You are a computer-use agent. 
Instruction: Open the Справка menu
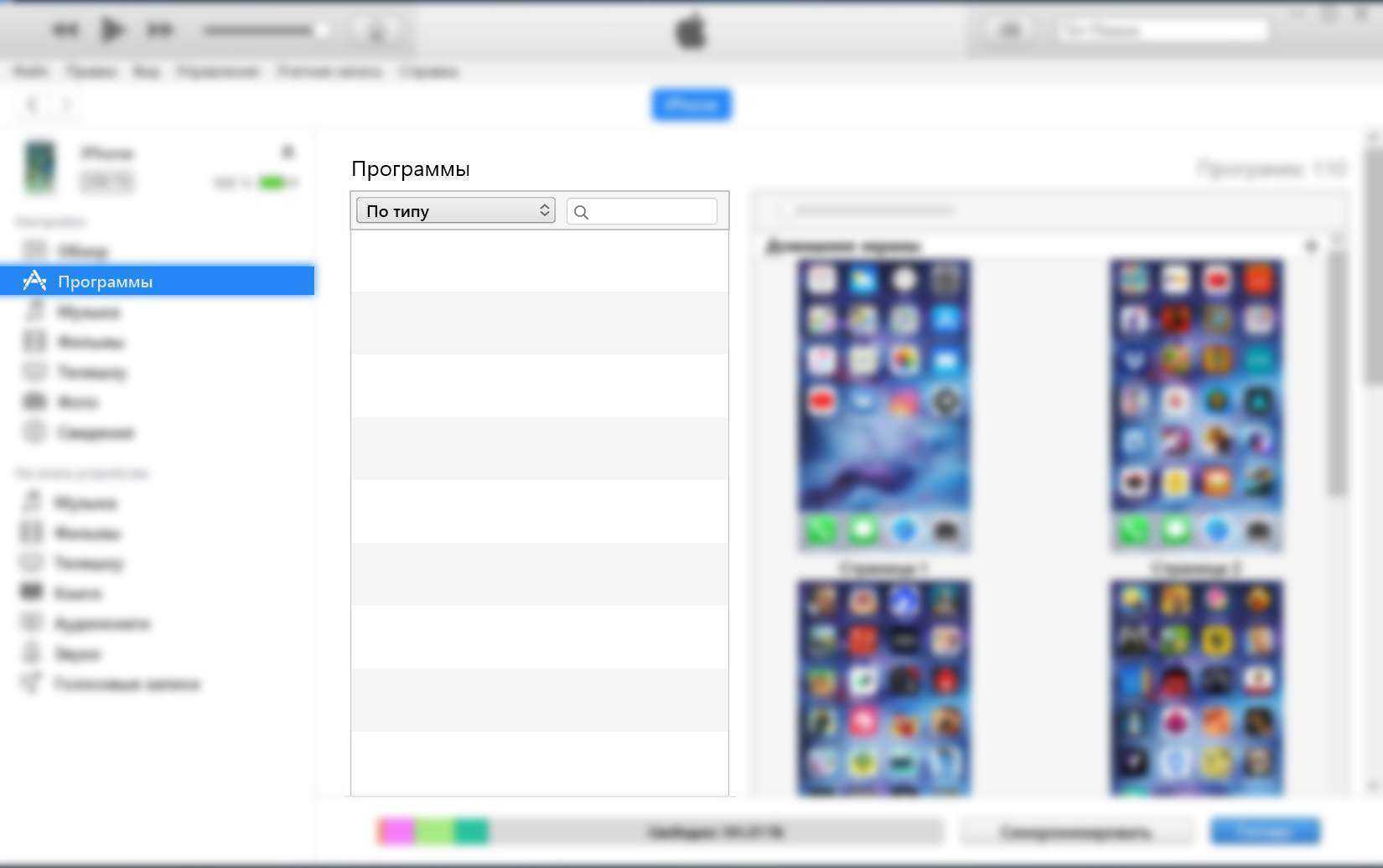(x=428, y=72)
